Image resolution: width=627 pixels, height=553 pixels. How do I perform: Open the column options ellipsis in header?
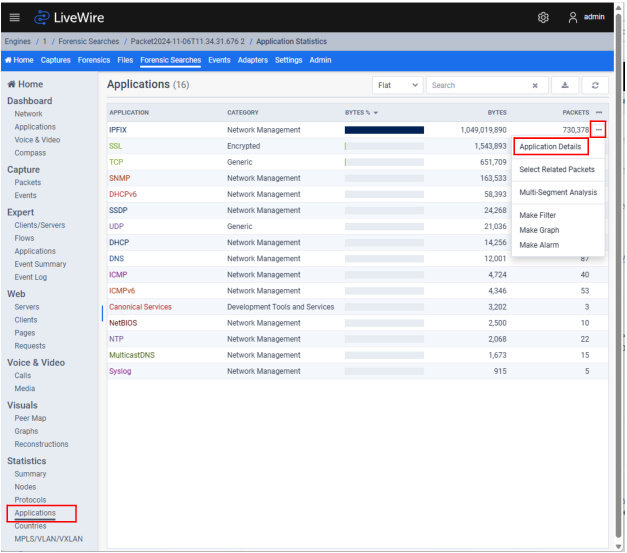pos(599,112)
